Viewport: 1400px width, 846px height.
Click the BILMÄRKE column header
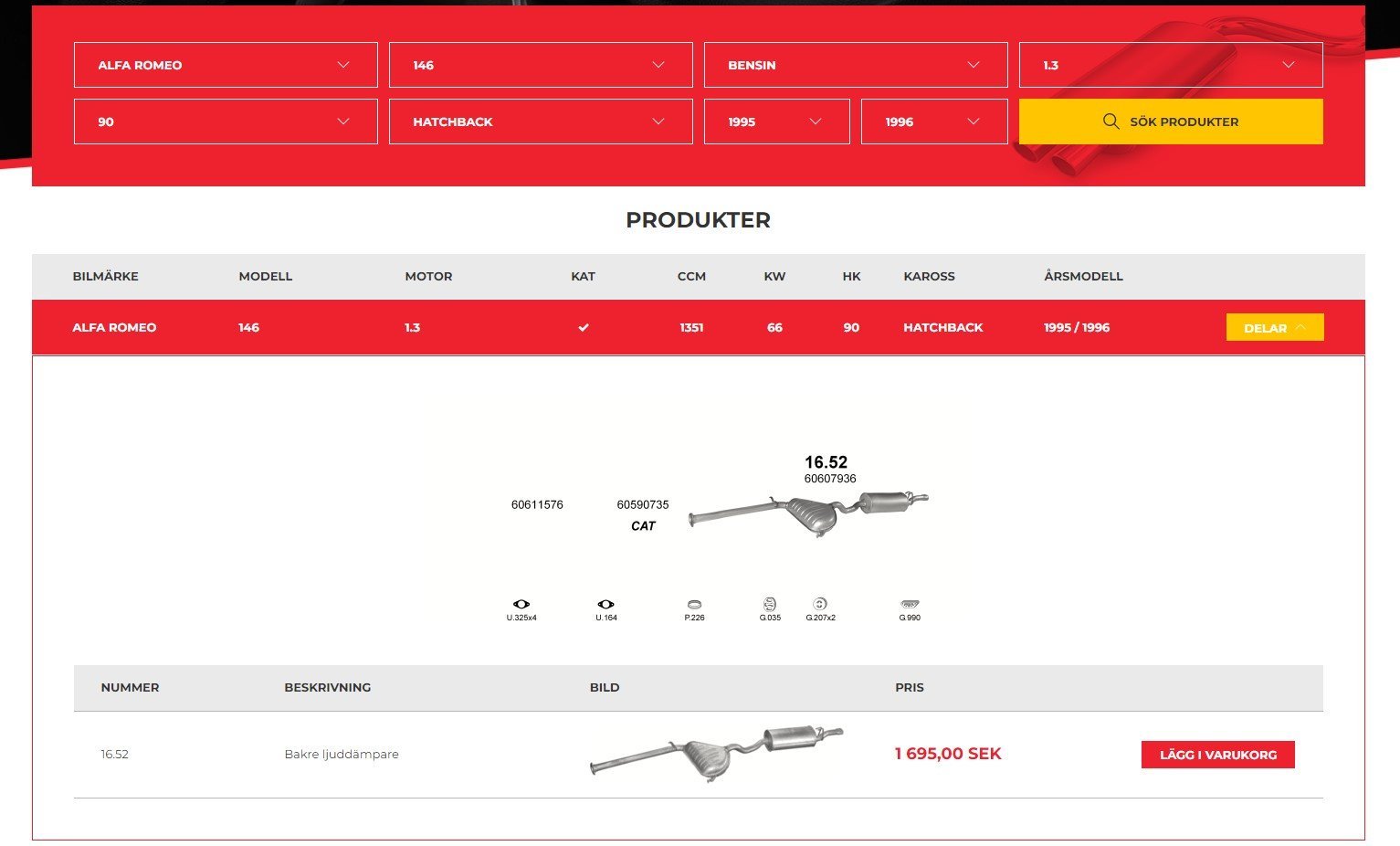pyautogui.click(x=106, y=276)
